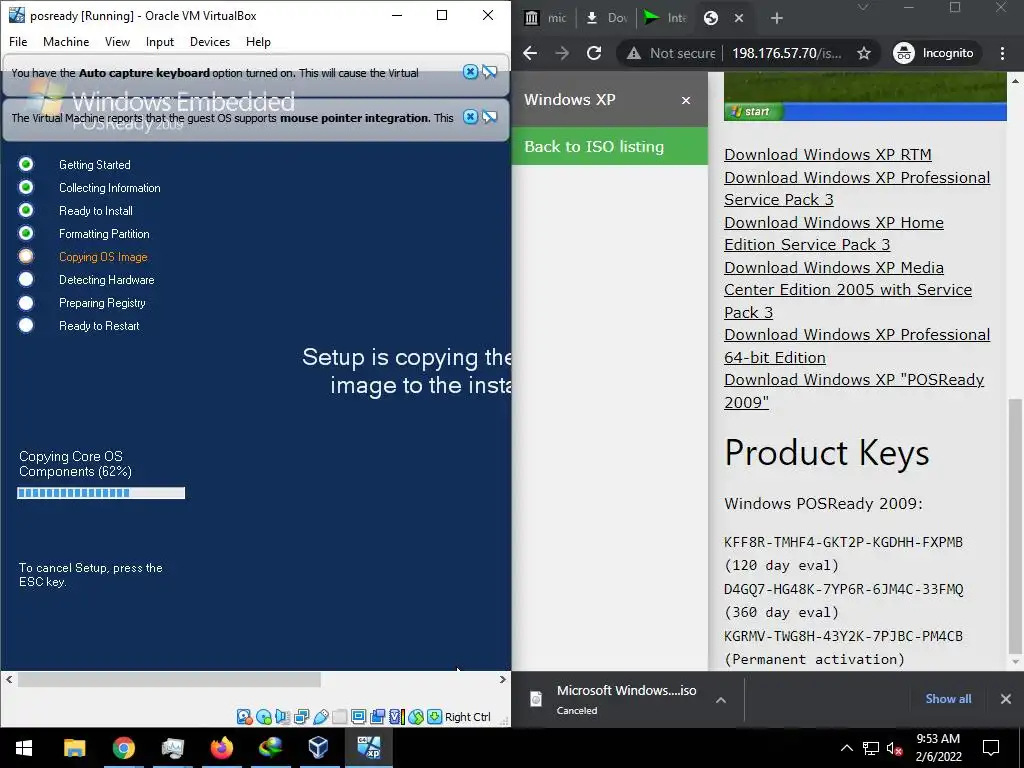The image size is (1024, 768).
Task: Dismiss the Auto capture keyboard notification
Action: click(x=470, y=72)
